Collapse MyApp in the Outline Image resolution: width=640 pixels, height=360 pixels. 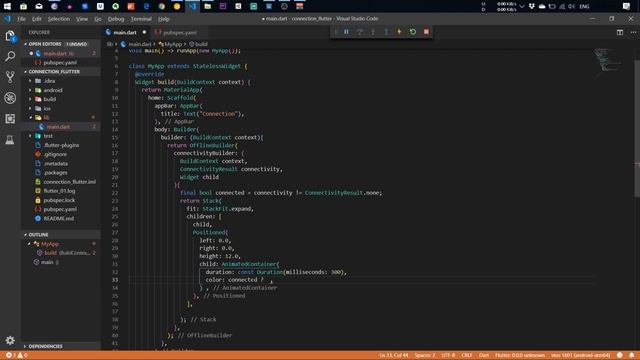click(29, 244)
